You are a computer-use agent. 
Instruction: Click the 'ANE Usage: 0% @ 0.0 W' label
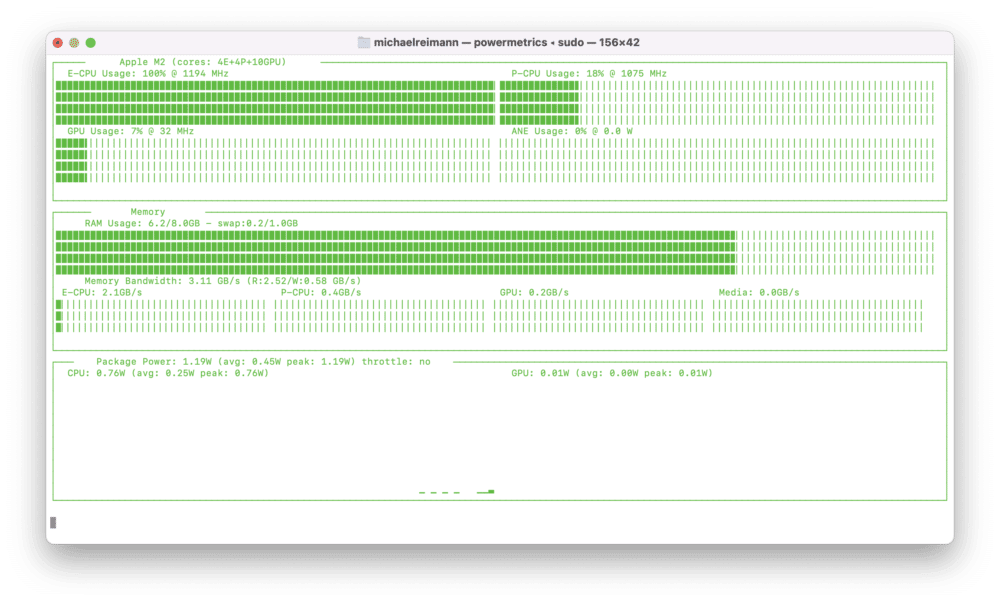point(572,131)
